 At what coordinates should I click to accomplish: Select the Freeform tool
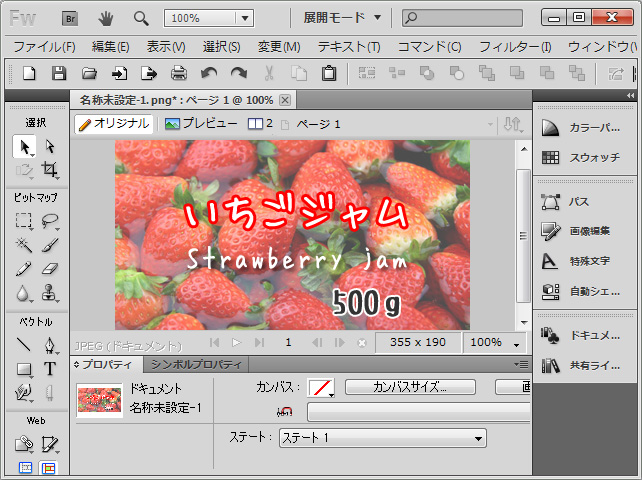23,393
